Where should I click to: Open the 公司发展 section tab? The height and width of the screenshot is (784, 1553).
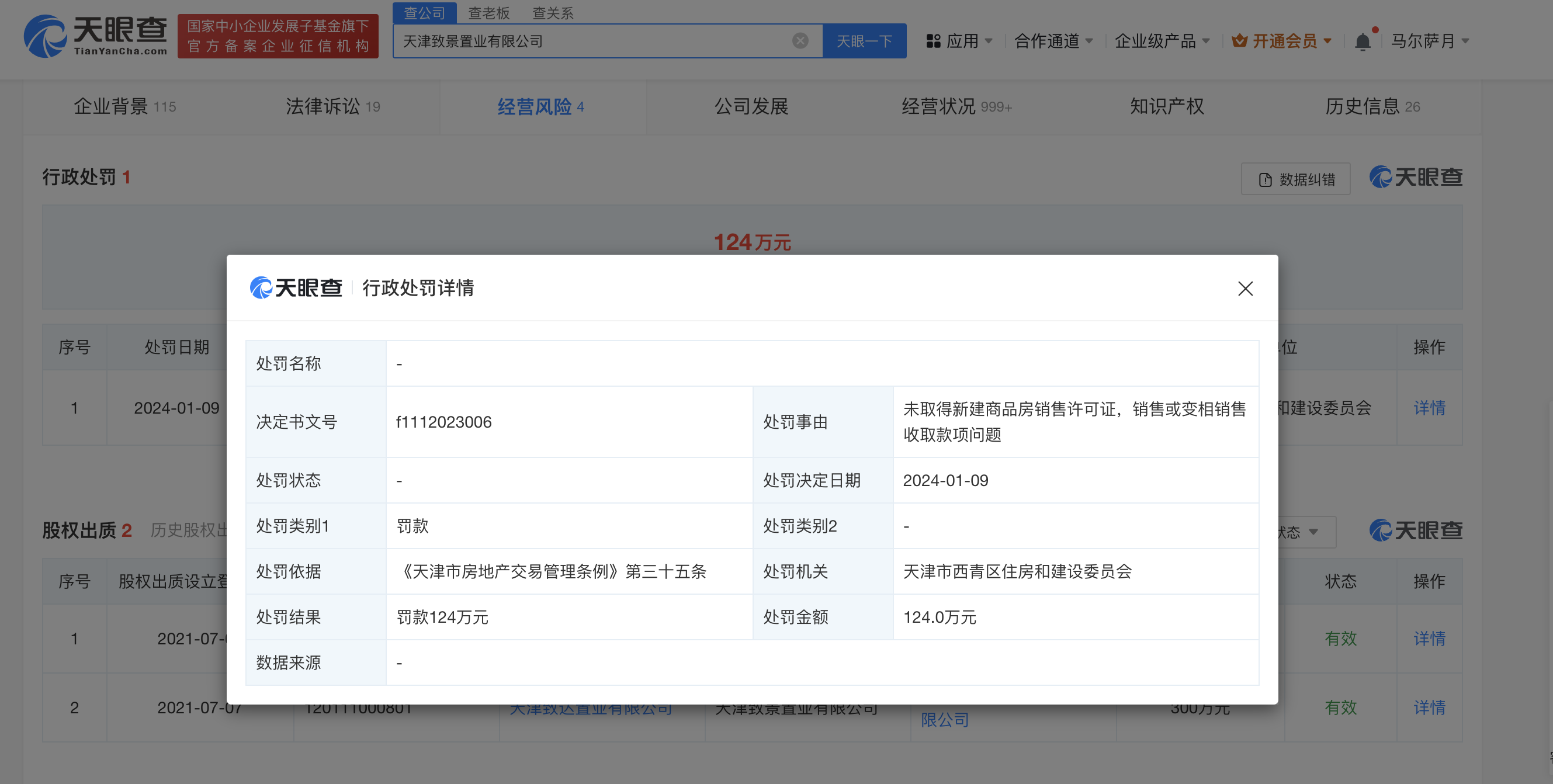click(751, 107)
